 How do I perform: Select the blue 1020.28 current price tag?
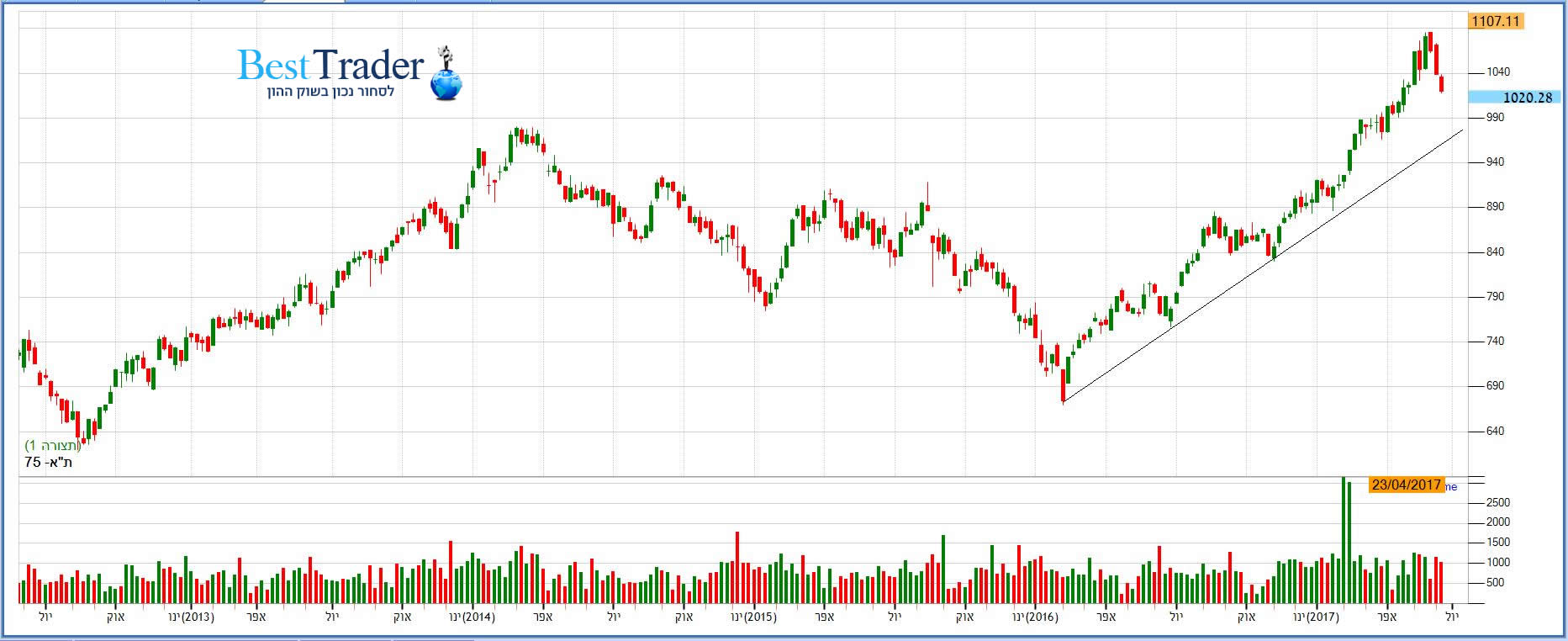point(1515,98)
